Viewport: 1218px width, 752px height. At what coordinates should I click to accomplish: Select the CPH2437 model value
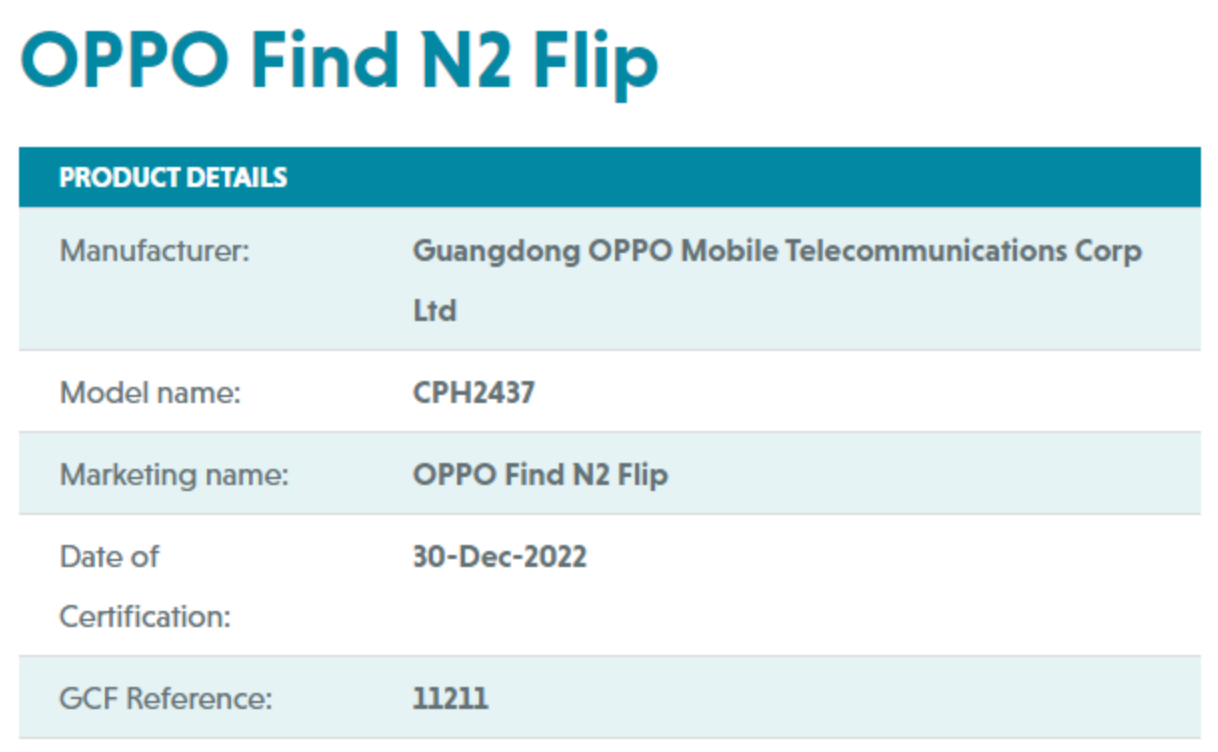[x=474, y=393]
